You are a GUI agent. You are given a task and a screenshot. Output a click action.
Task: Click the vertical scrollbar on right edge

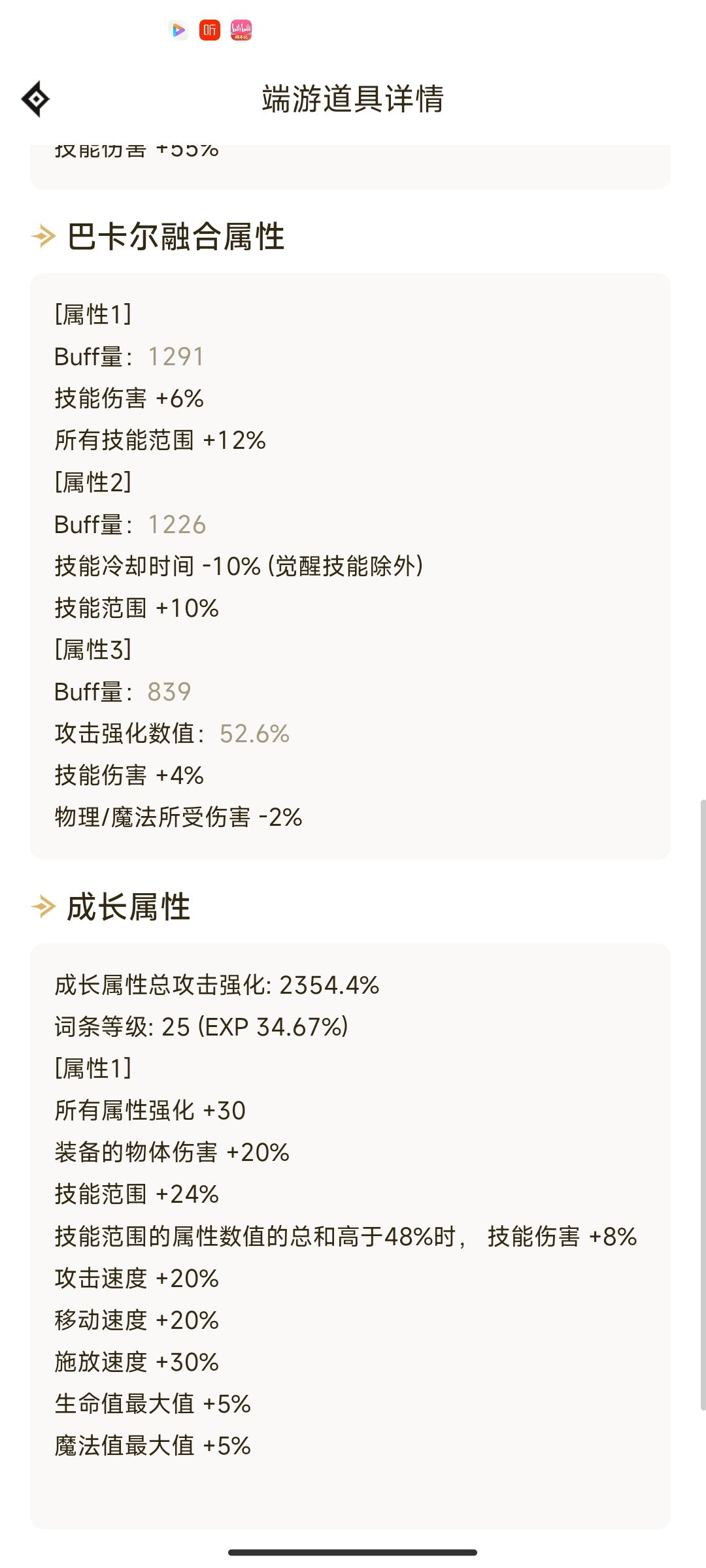pos(703,1104)
